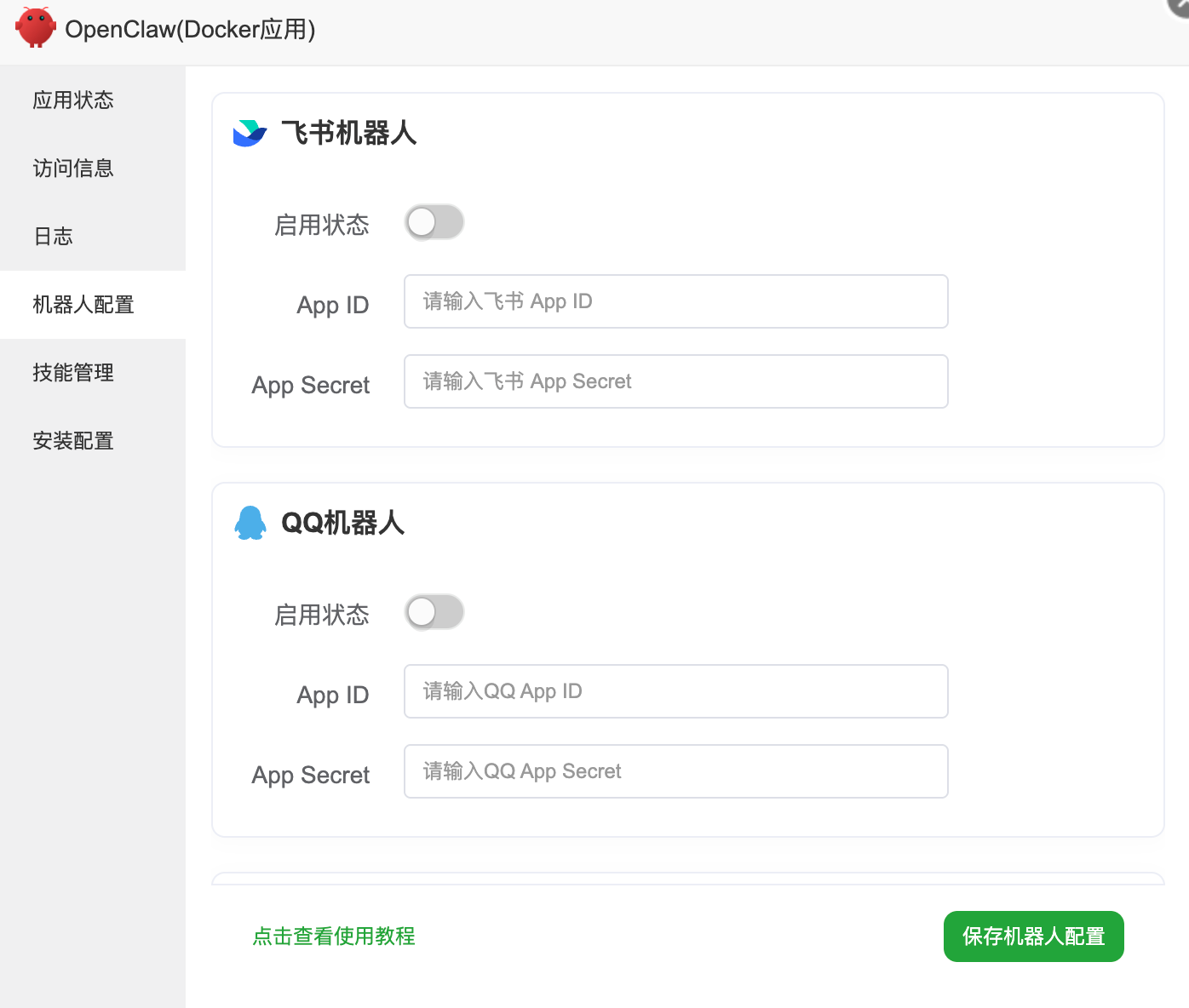The image size is (1189, 1008).
Task: Click the QQ penguin icon
Action: coord(250,523)
